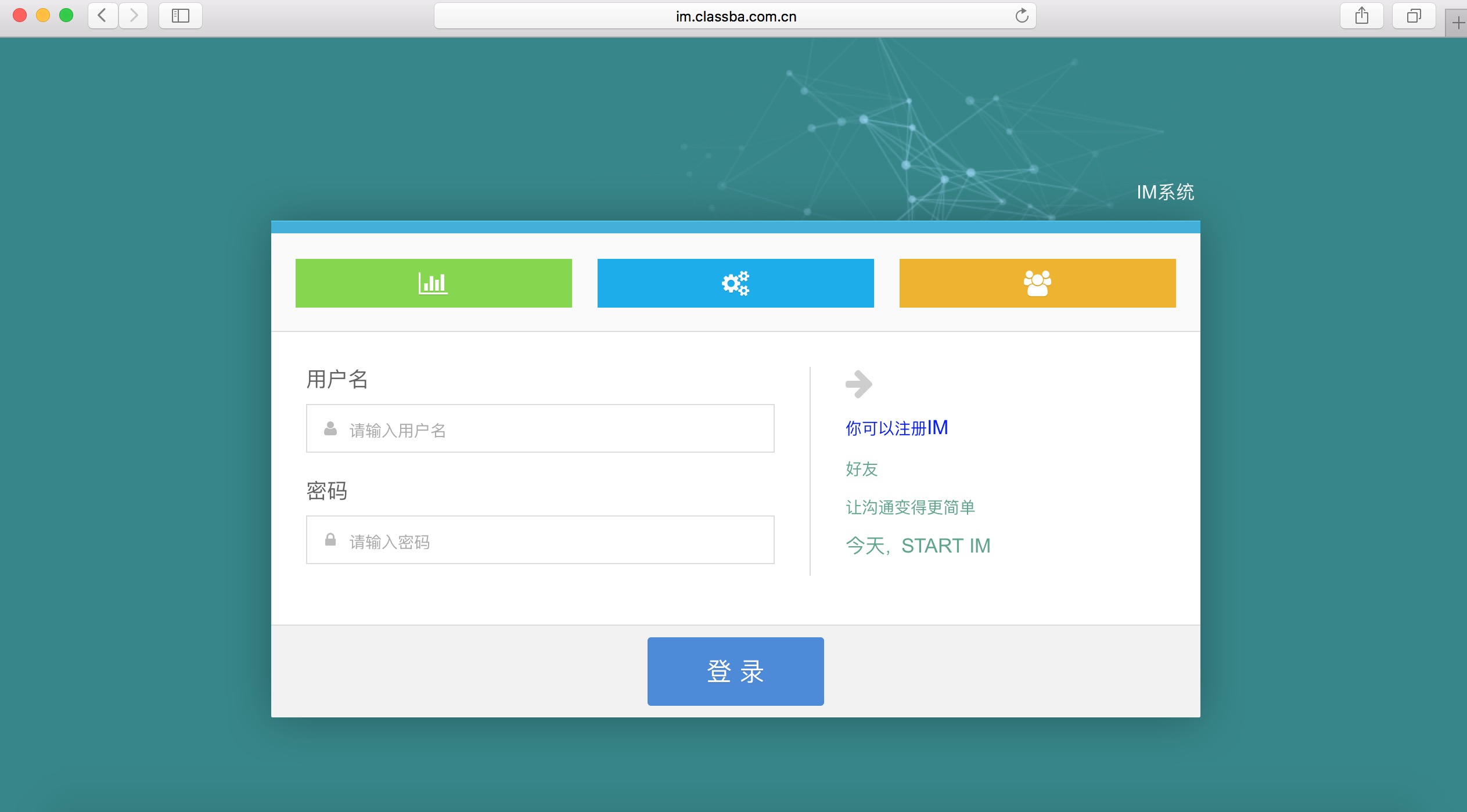The image size is (1467, 812).
Task: Go forward to next page
Action: [x=134, y=16]
